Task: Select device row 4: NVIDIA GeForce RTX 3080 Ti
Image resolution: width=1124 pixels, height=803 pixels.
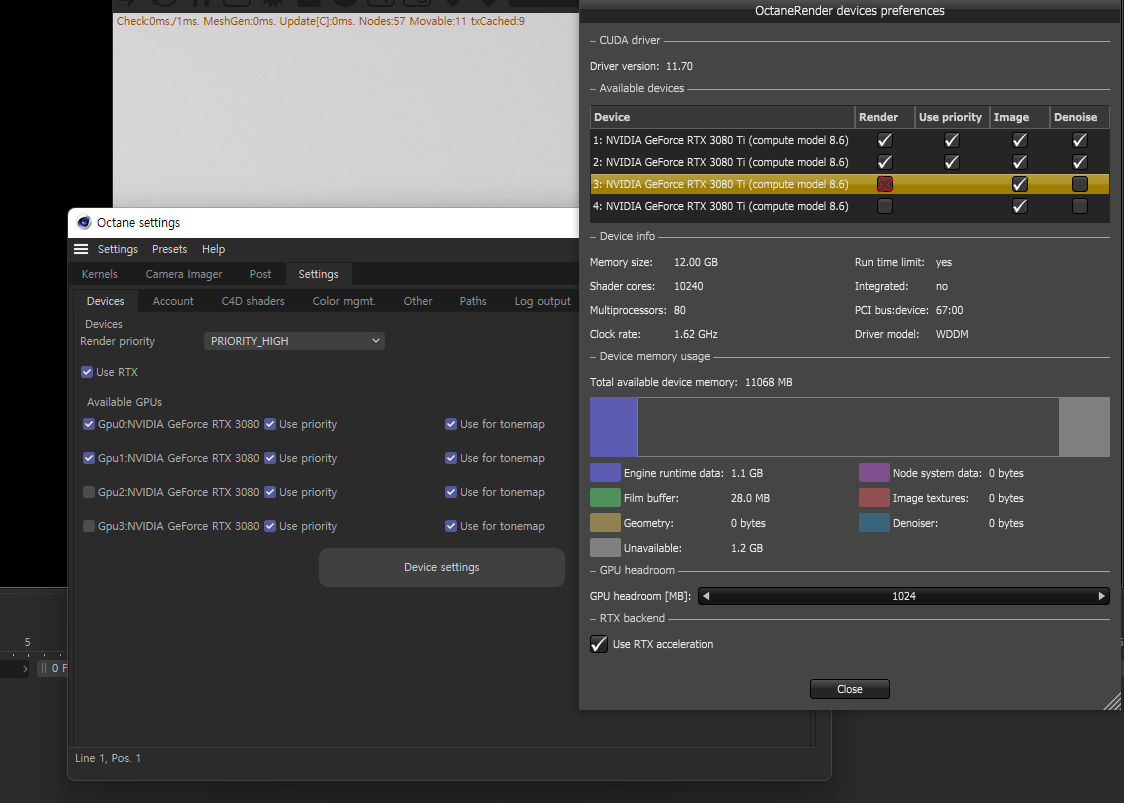Action: (849, 206)
